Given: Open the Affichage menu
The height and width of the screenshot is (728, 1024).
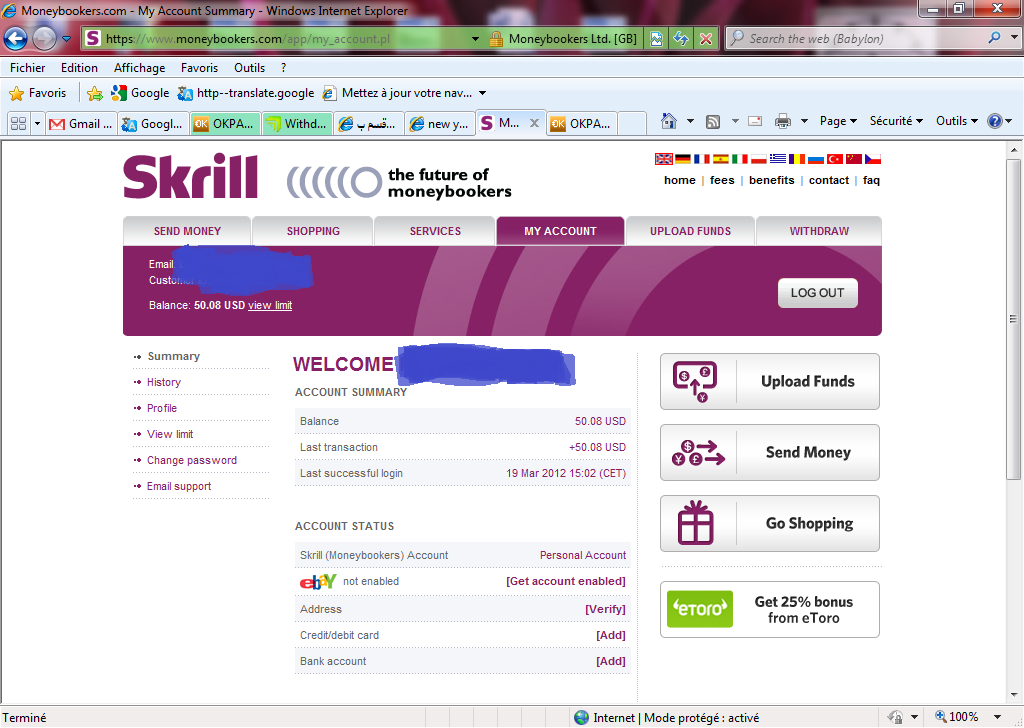Looking at the screenshot, I should (139, 67).
